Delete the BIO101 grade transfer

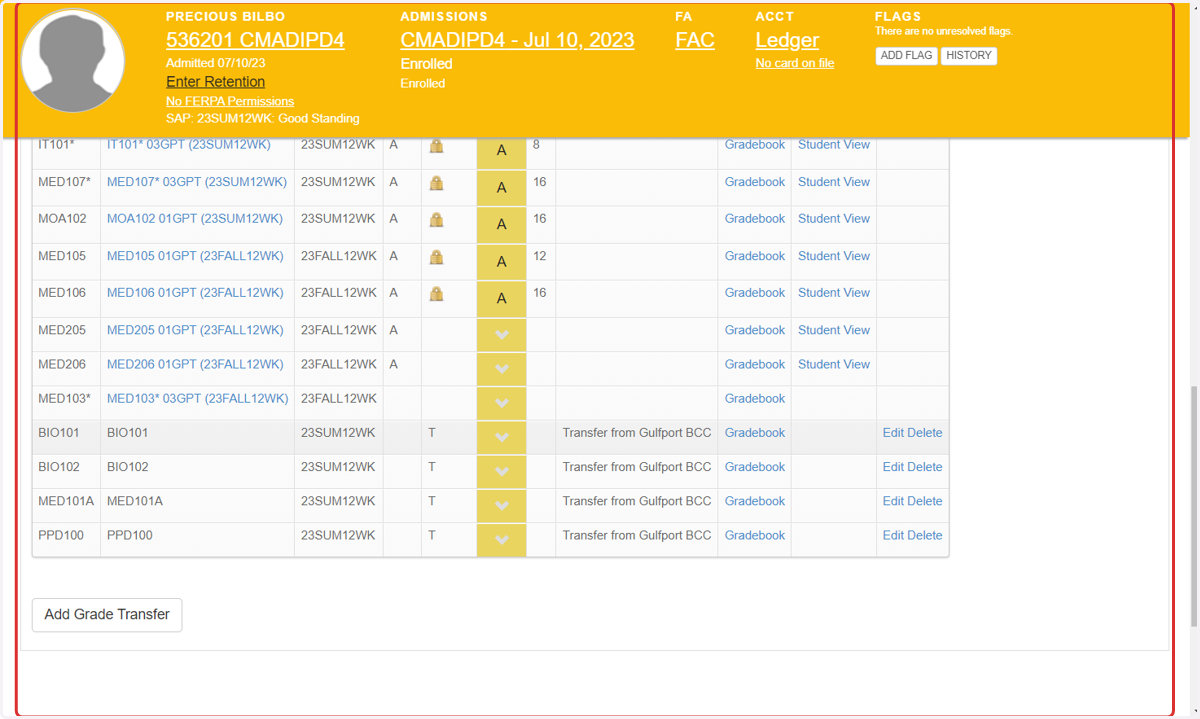coord(925,433)
